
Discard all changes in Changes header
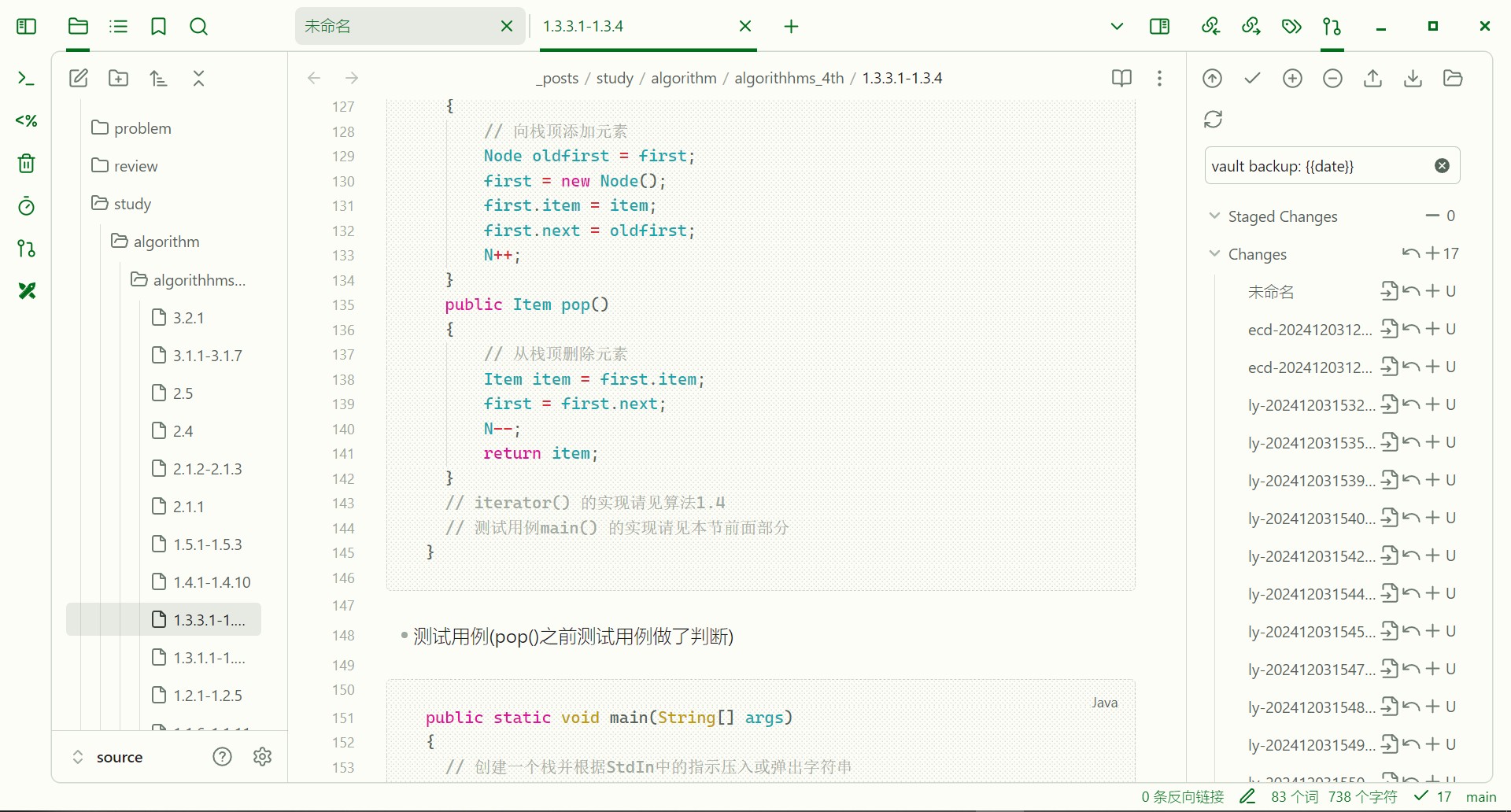(1412, 253)
